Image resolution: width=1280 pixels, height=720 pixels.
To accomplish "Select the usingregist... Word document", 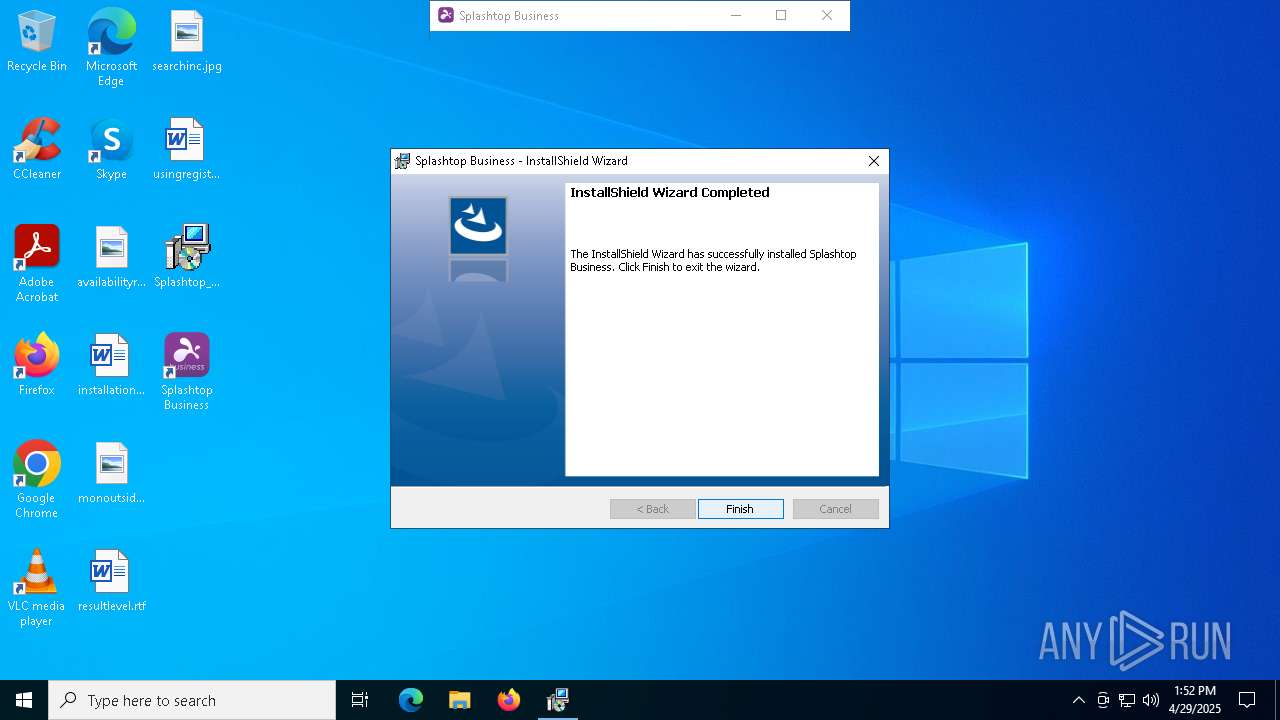I will 186,150.
